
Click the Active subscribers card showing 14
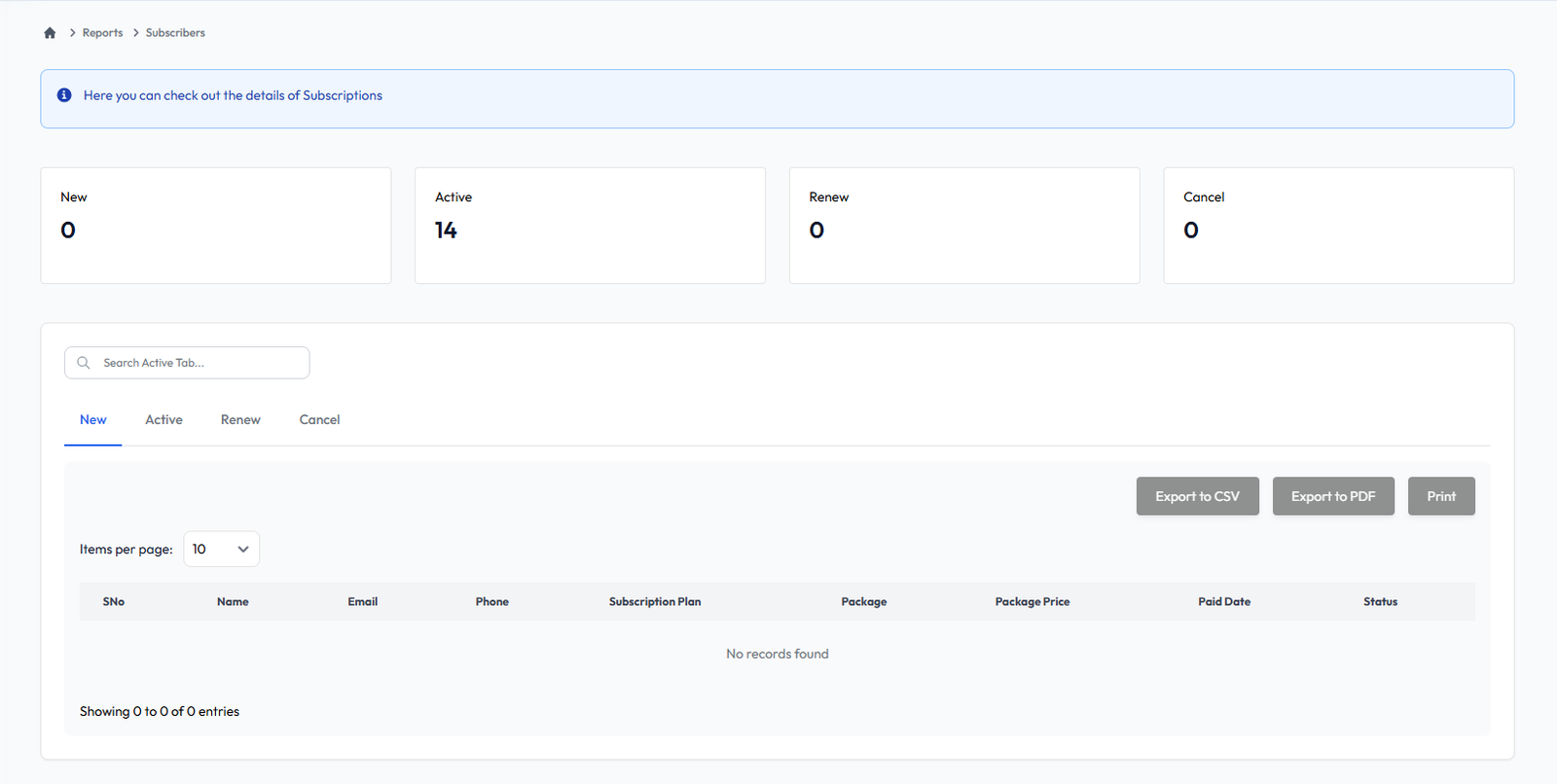590,226
